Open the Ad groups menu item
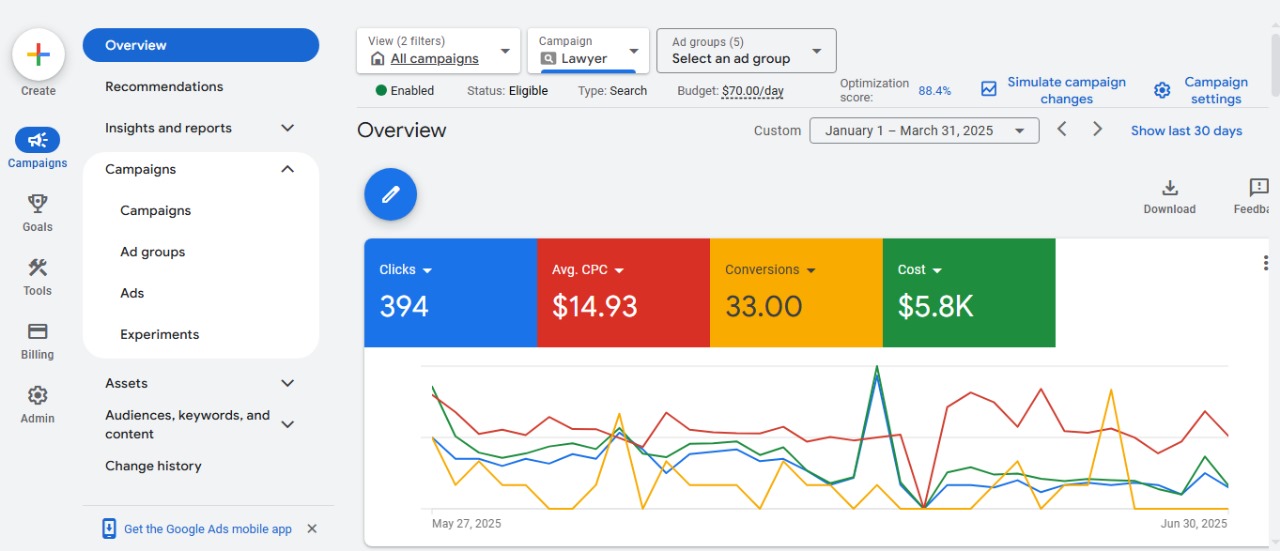The image size is (1280, 551). (152, 252)
